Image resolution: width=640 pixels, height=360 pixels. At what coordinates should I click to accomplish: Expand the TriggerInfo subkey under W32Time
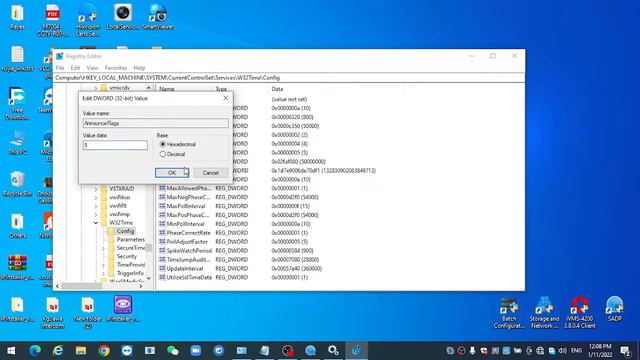(103, 273)
